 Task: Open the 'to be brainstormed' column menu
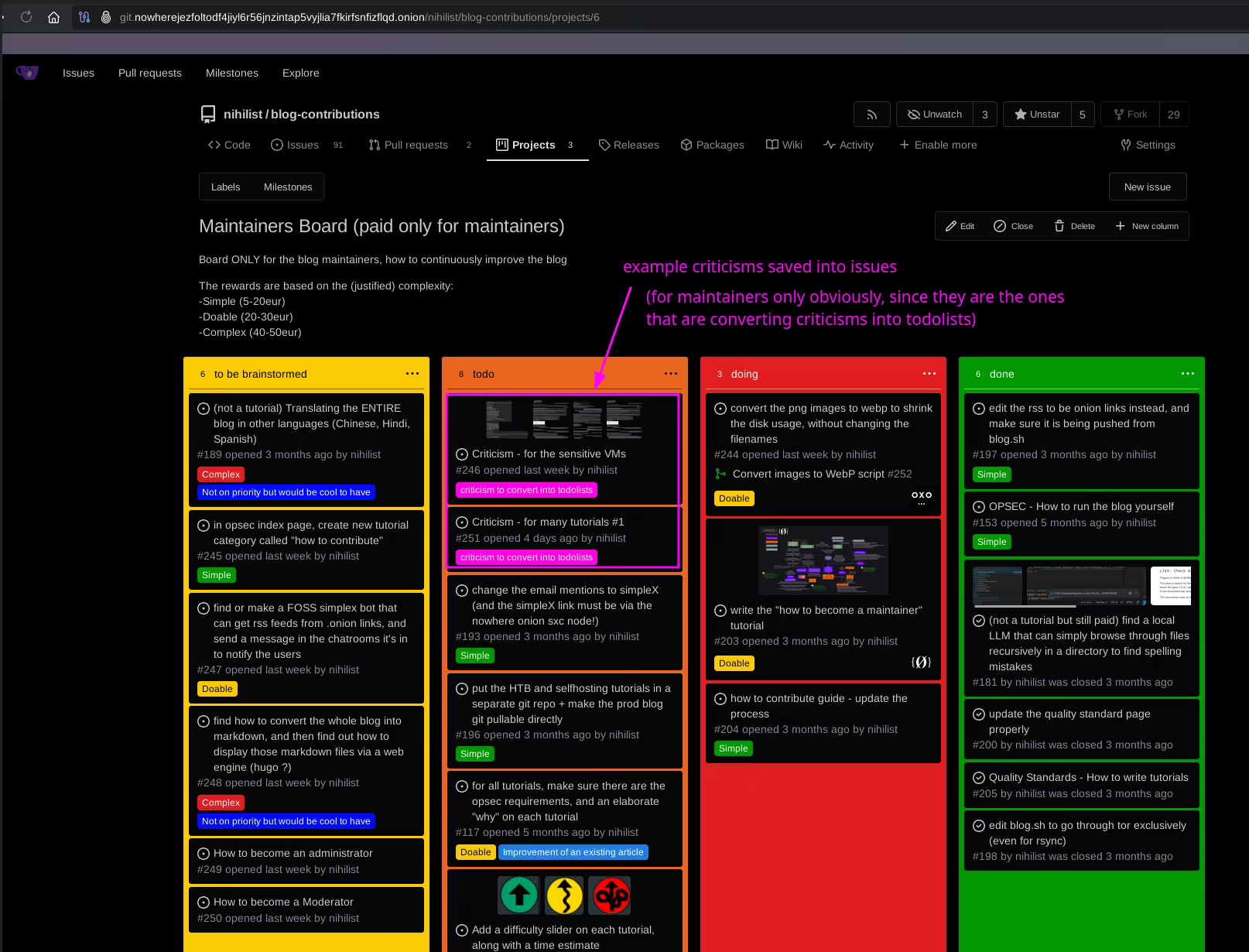coord(412,374)
